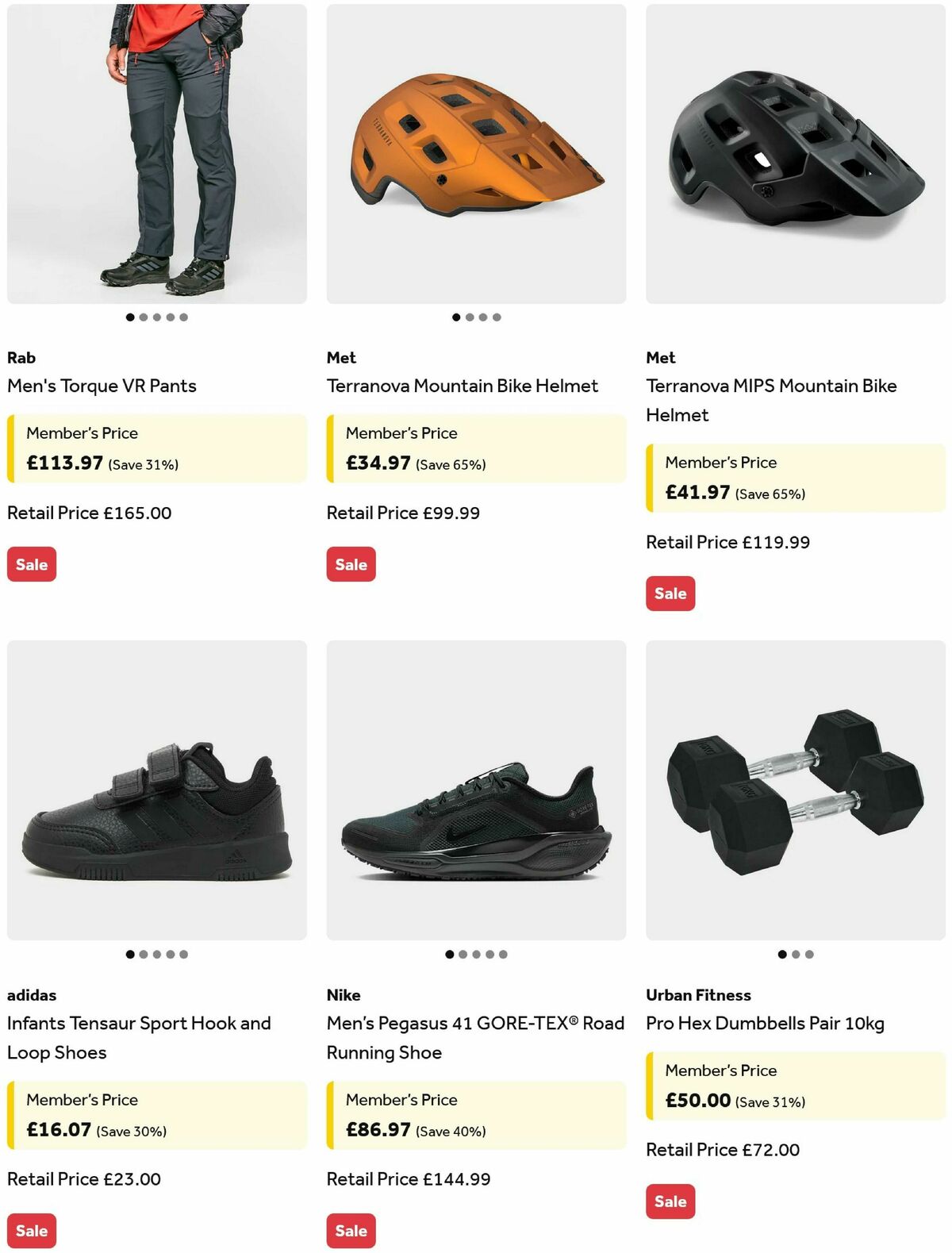Click the Rab Torque VR Pants image

155,151
